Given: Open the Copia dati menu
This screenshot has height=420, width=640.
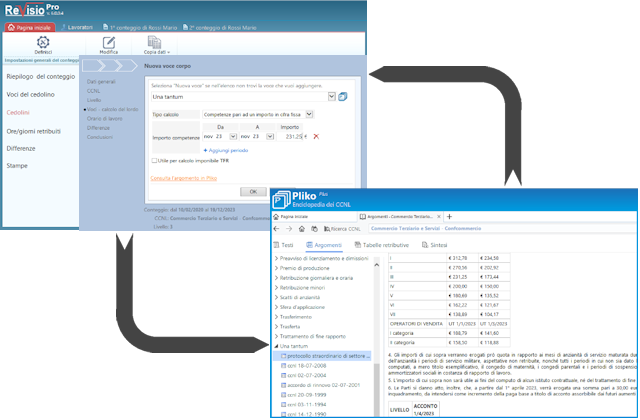Looking at the screenshot, I should click(155, 45).
